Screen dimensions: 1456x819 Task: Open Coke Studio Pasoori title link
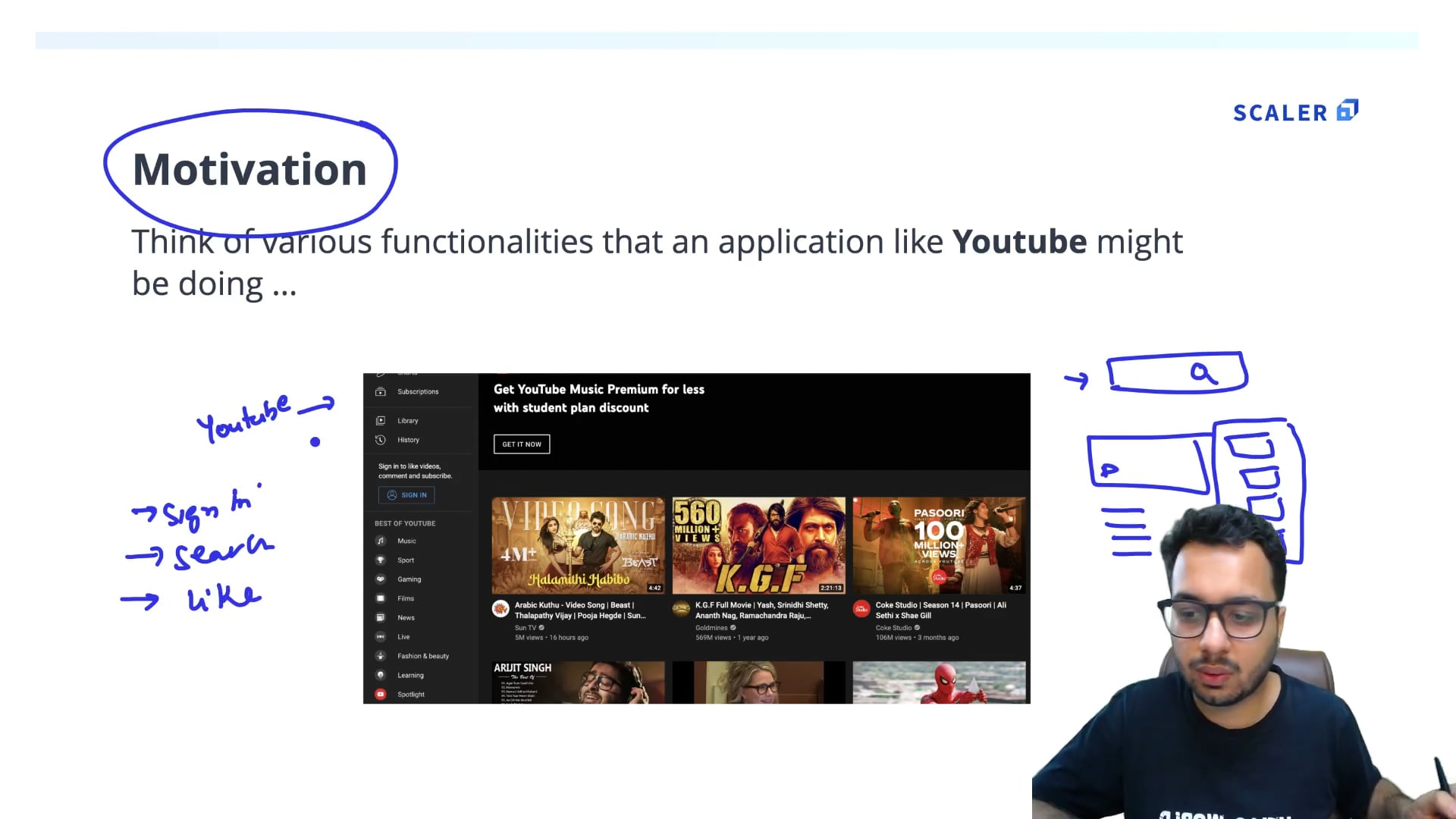pyautogui.click(x=941, y=610)
